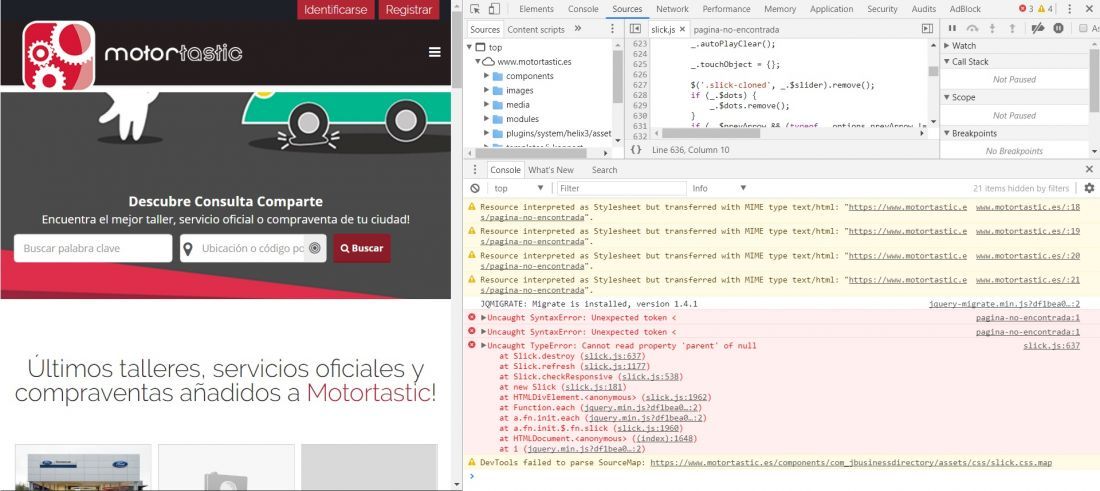This screenshot has width=1100, height=491.
Task: Toggle pause on exceptions
Action: [1058, 28]
